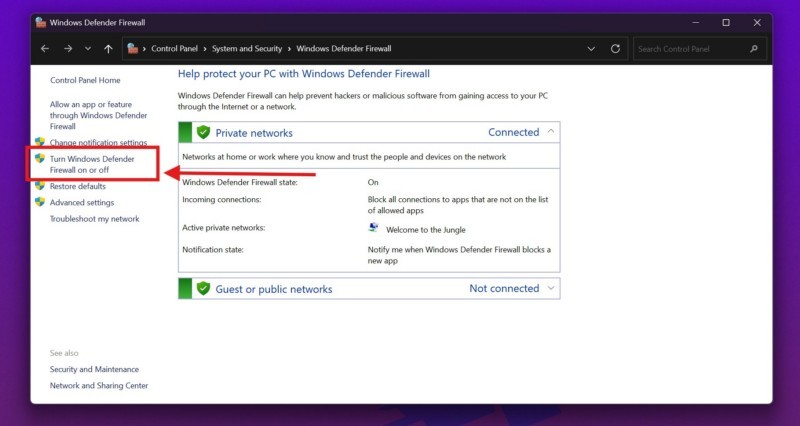
Task: Collapse the Private networks section
Action: tap(550, 132)
